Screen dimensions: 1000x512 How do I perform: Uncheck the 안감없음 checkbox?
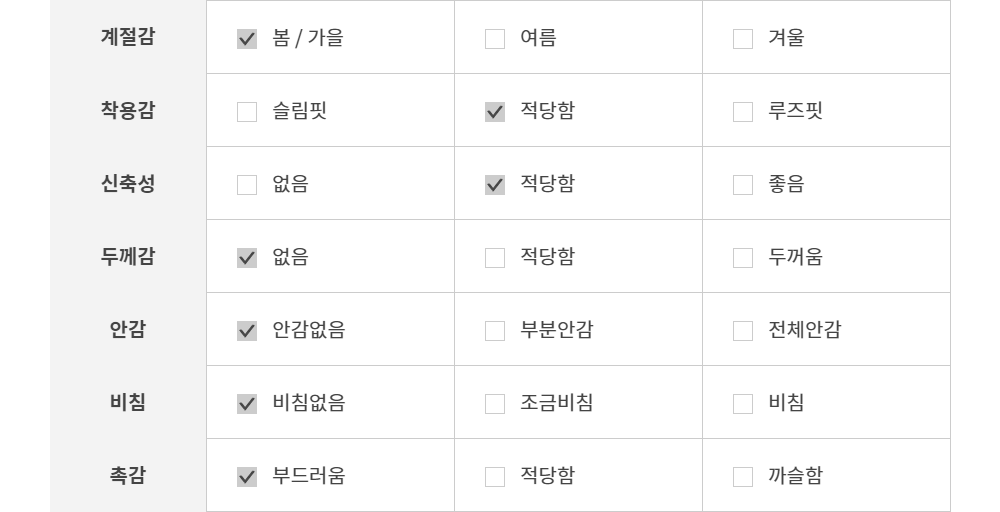click(x=247, y=331)
